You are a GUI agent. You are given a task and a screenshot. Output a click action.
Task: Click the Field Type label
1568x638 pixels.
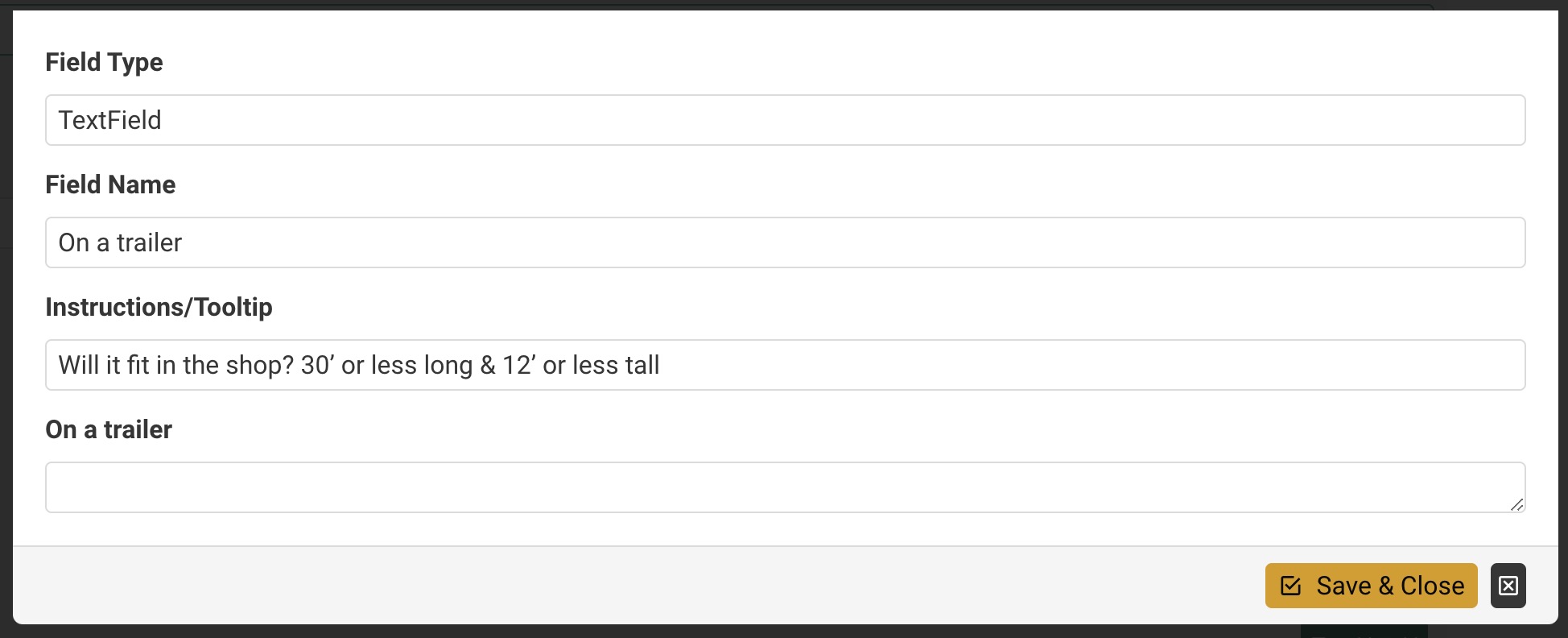click(104, 62)
